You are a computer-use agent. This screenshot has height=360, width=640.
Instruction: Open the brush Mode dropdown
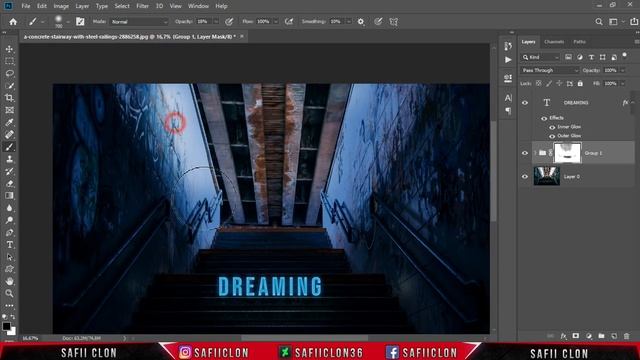[139, 22]
